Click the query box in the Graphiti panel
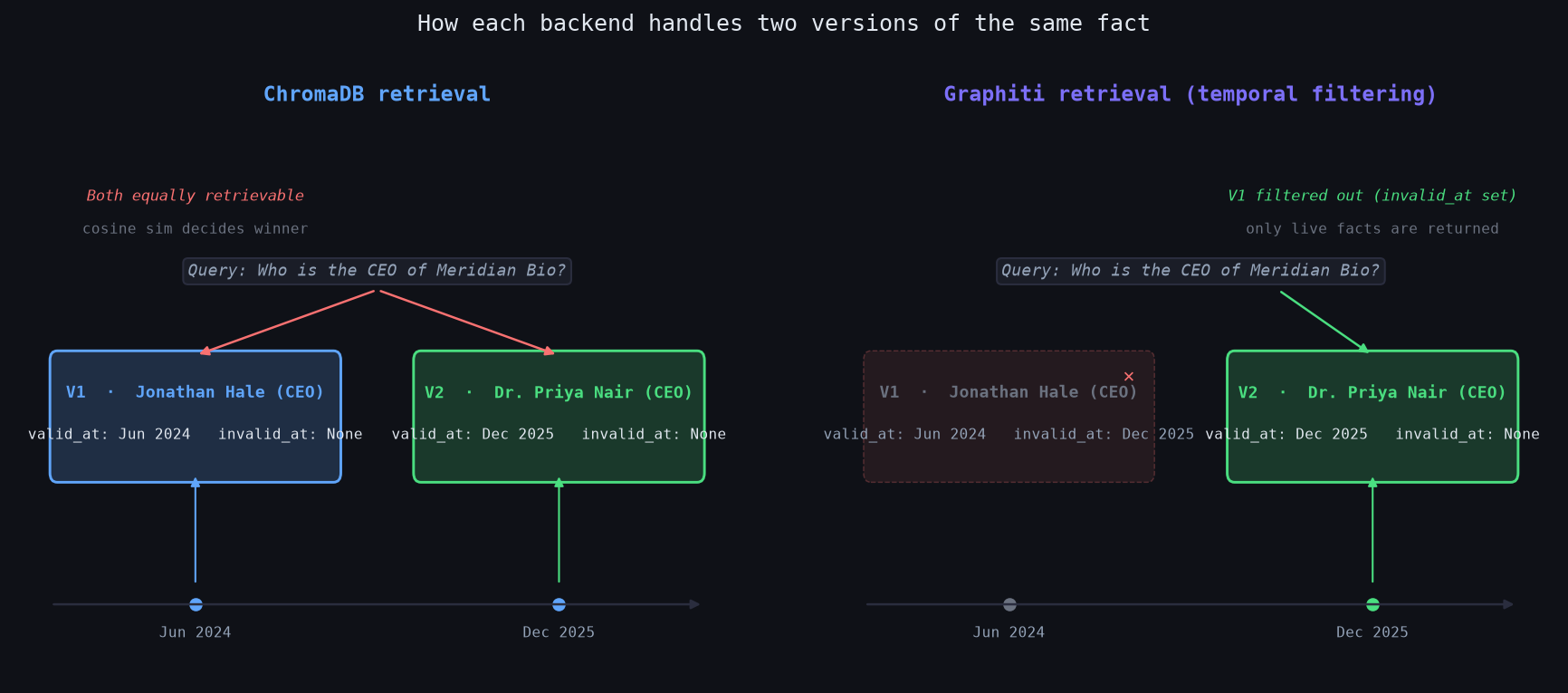Viewport: 1568px width, 693px height. 1190,271
